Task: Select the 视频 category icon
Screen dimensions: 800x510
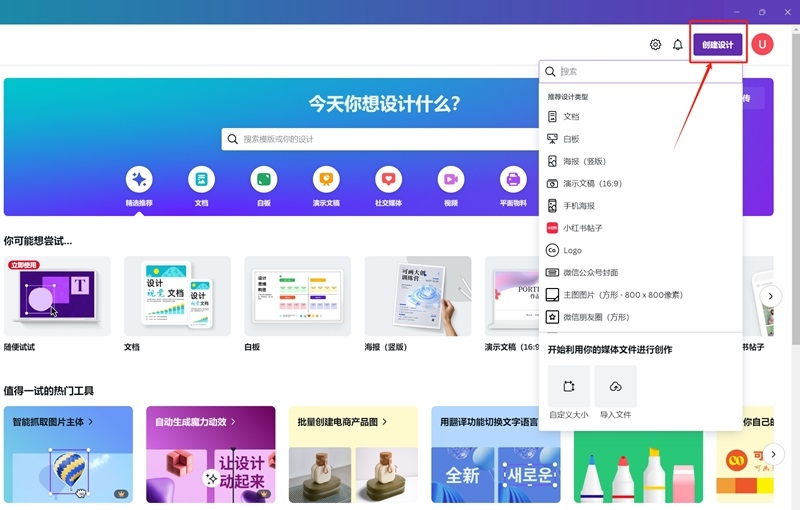Action: point(451,180)
